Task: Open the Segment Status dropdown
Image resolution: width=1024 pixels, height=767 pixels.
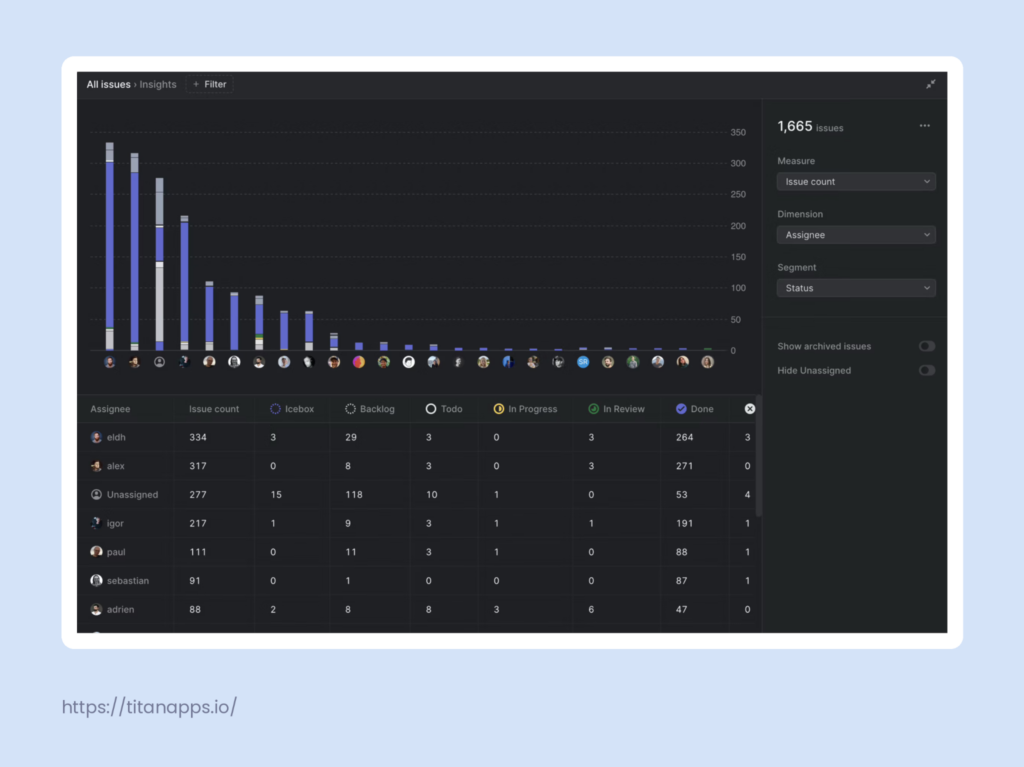Action: [x=856, y=288]
